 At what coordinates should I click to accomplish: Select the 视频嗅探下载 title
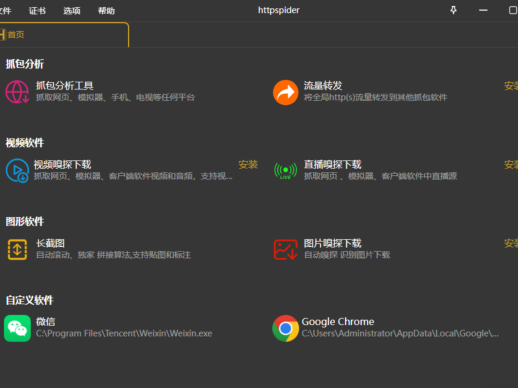[62, 165]
